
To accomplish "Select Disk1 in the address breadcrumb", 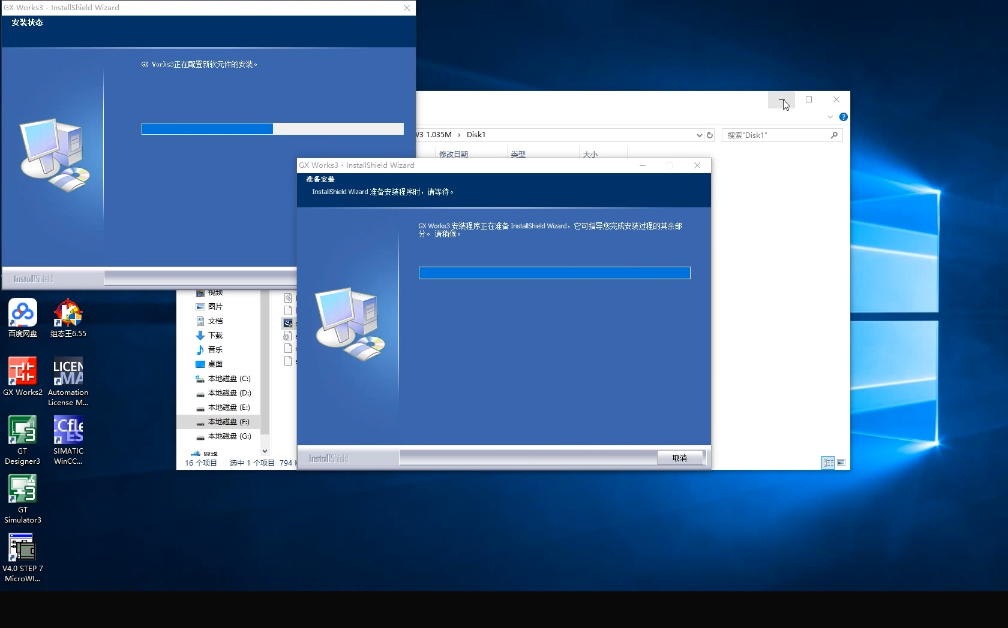I will (476, 135).
